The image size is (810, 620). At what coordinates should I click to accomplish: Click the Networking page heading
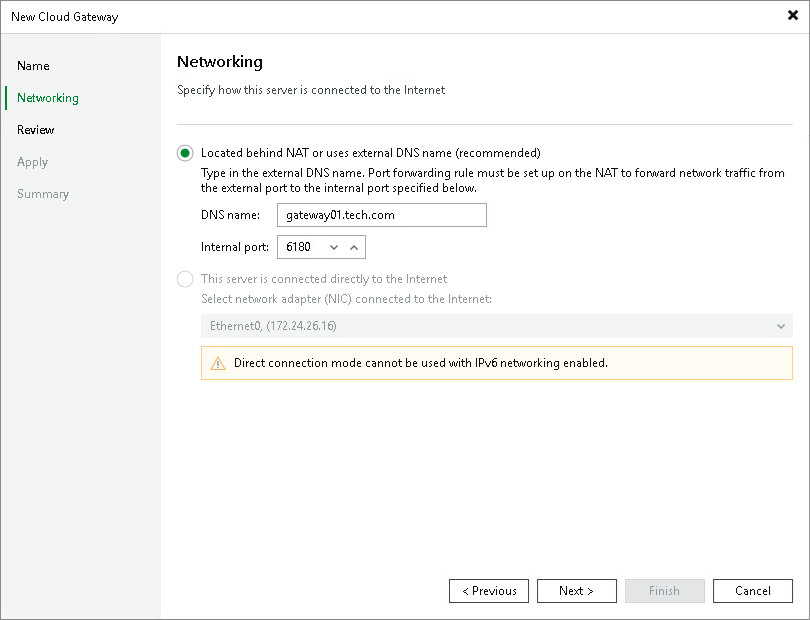(219, 61)
